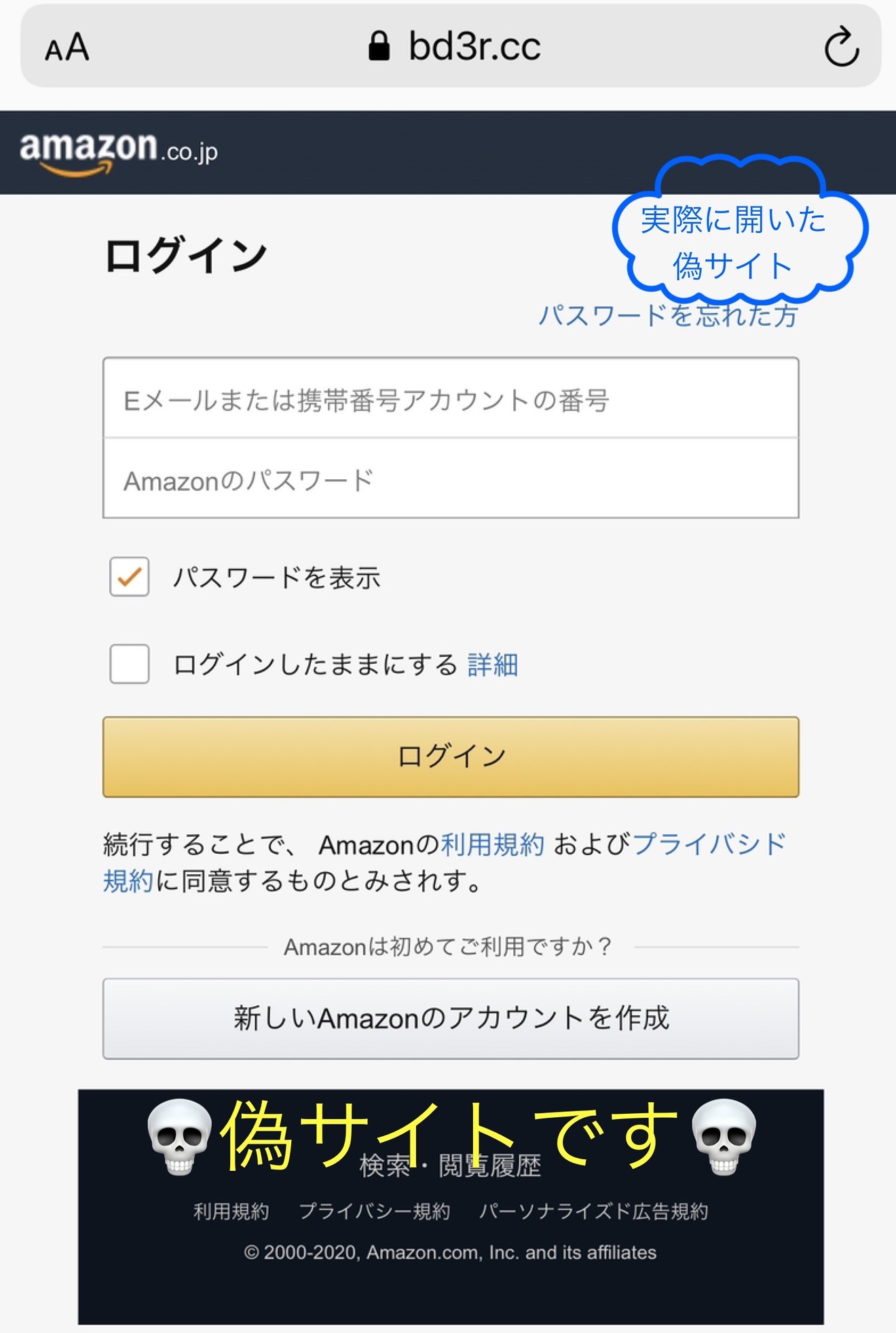896x1333 pixels.
Task: Click 新しいAmazonのアカウントを作成 button
Action: pos(451,1019)
